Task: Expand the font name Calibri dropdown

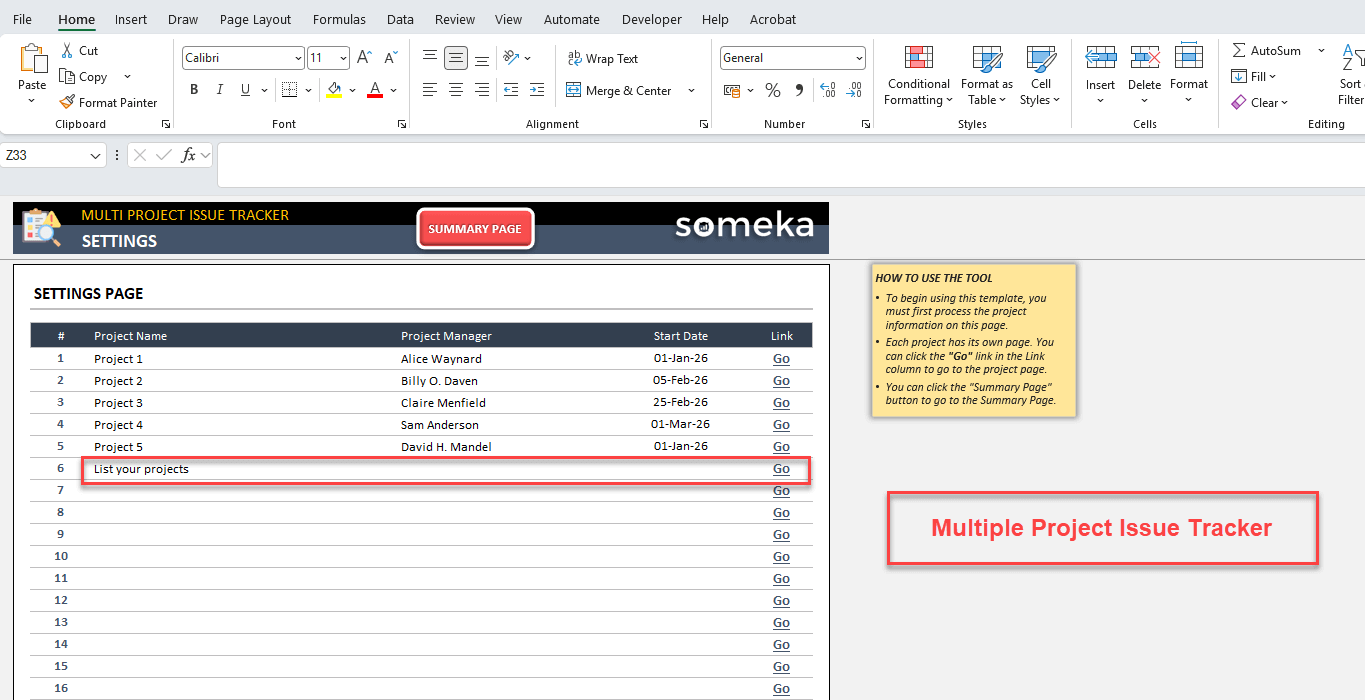Action: (297, 58)
